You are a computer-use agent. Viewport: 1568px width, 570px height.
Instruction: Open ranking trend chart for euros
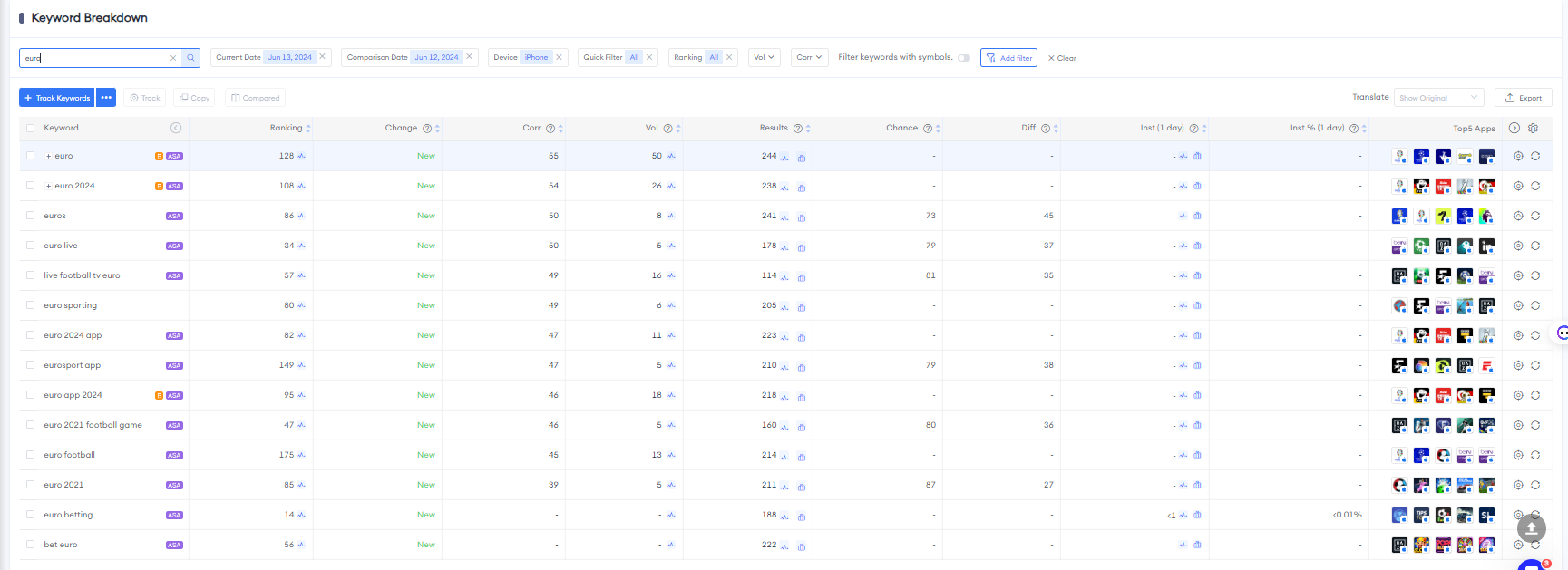pos(301,216)
